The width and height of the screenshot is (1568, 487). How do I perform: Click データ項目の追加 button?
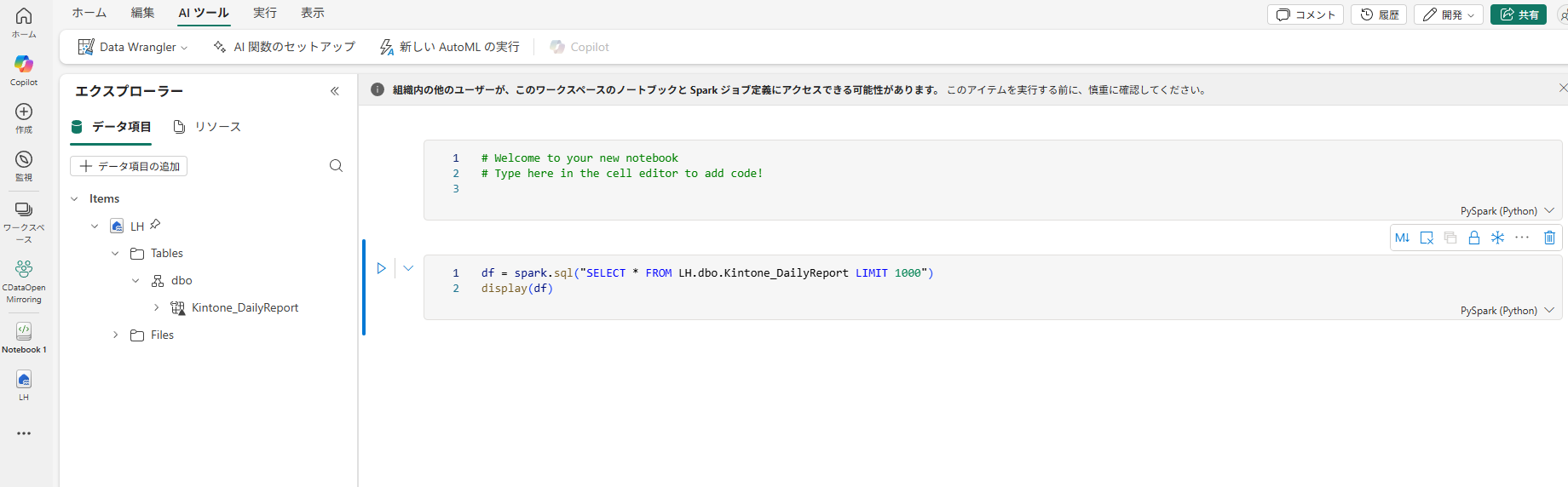129,166
